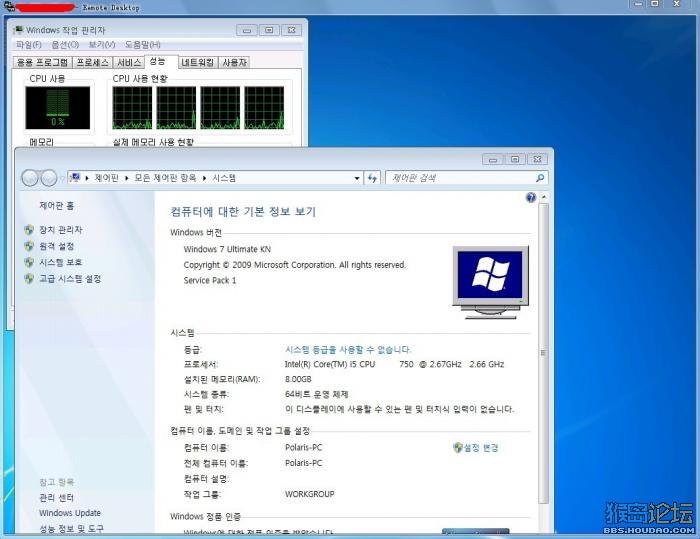Click shield icon beside 시스템 보호
Screen dimensions: 700x539
(x=29, y=262)
